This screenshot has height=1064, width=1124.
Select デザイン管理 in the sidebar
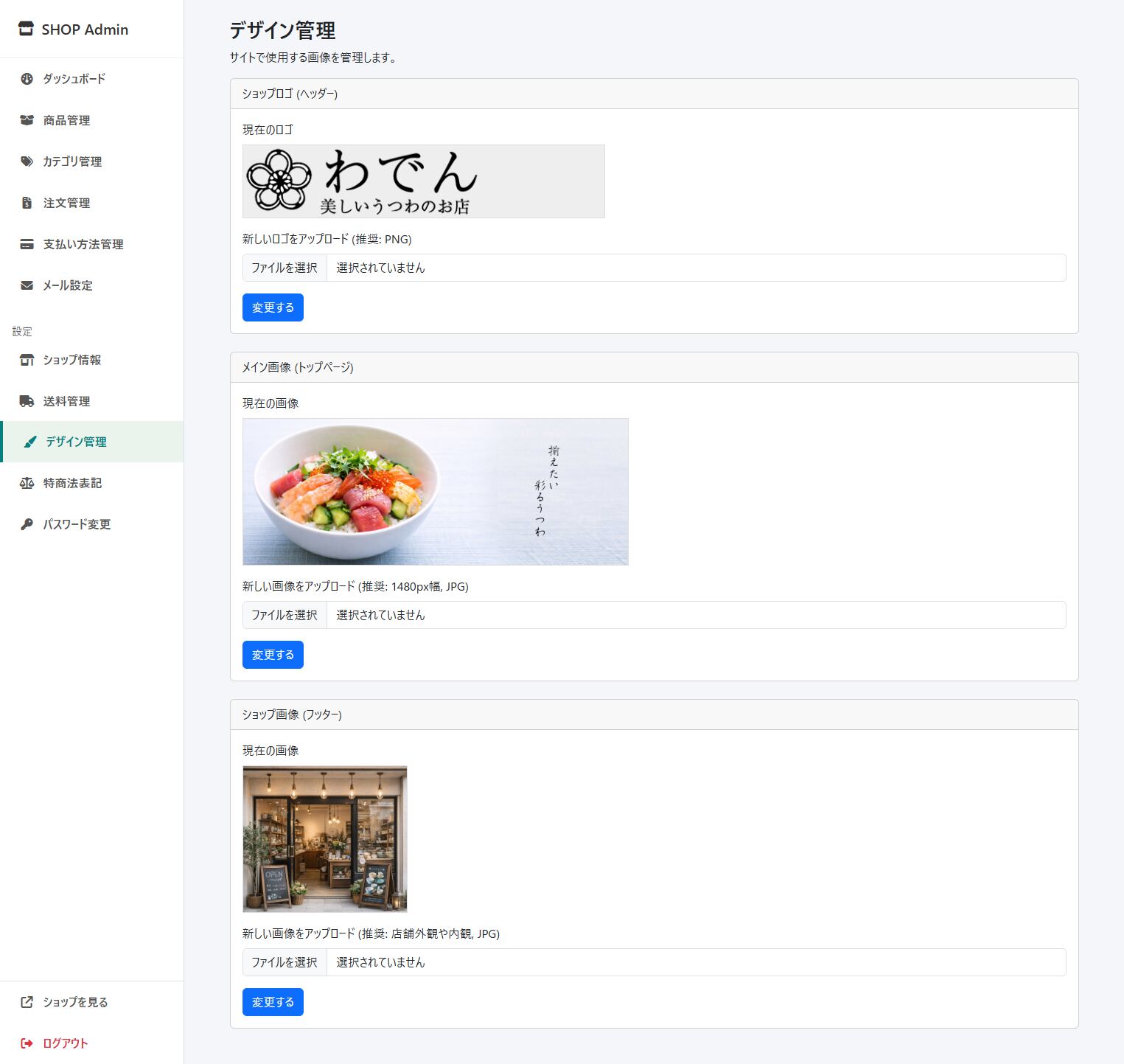click(x=76, y=442)
